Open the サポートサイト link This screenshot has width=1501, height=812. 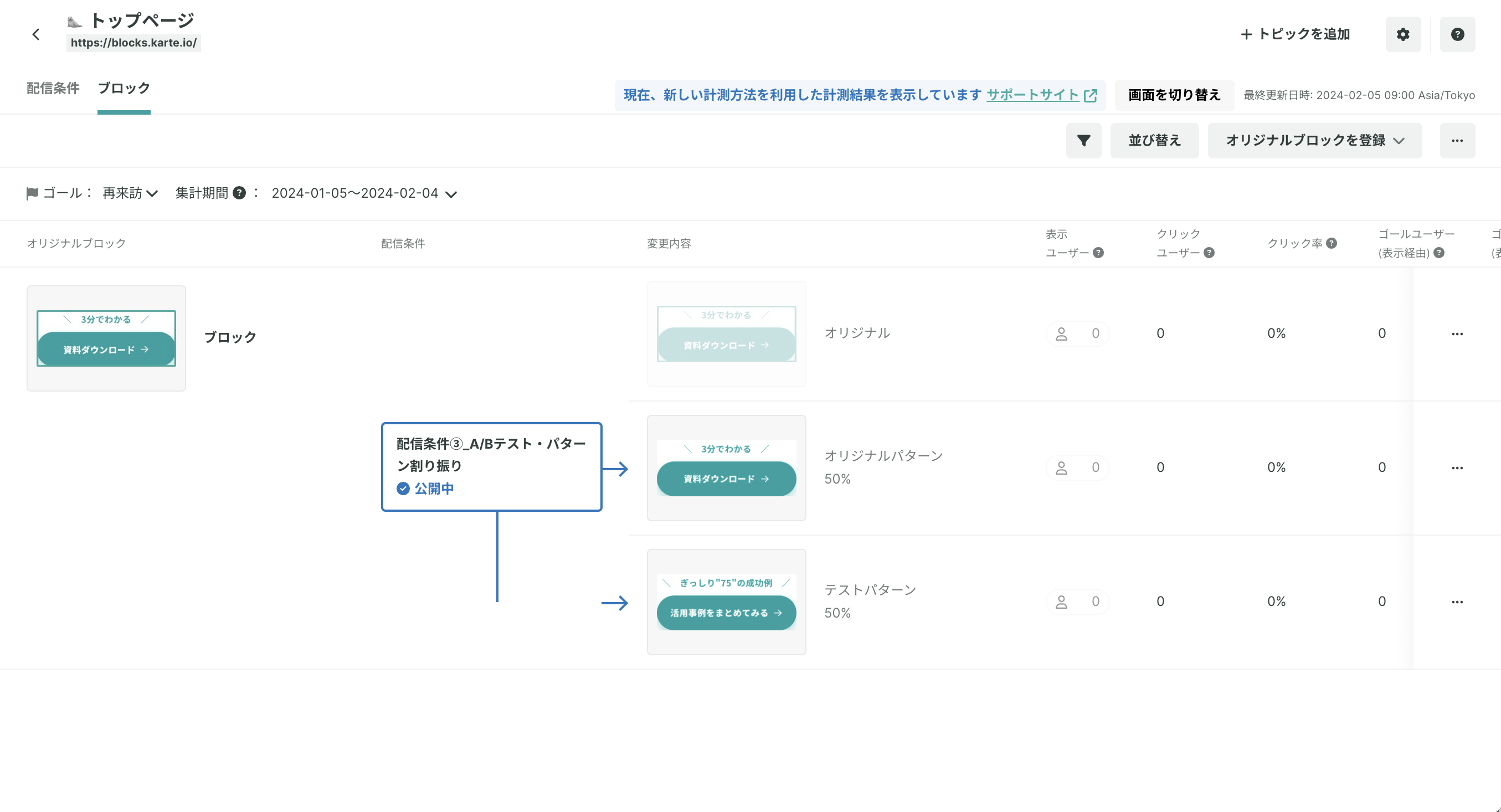coord(1032,95)
